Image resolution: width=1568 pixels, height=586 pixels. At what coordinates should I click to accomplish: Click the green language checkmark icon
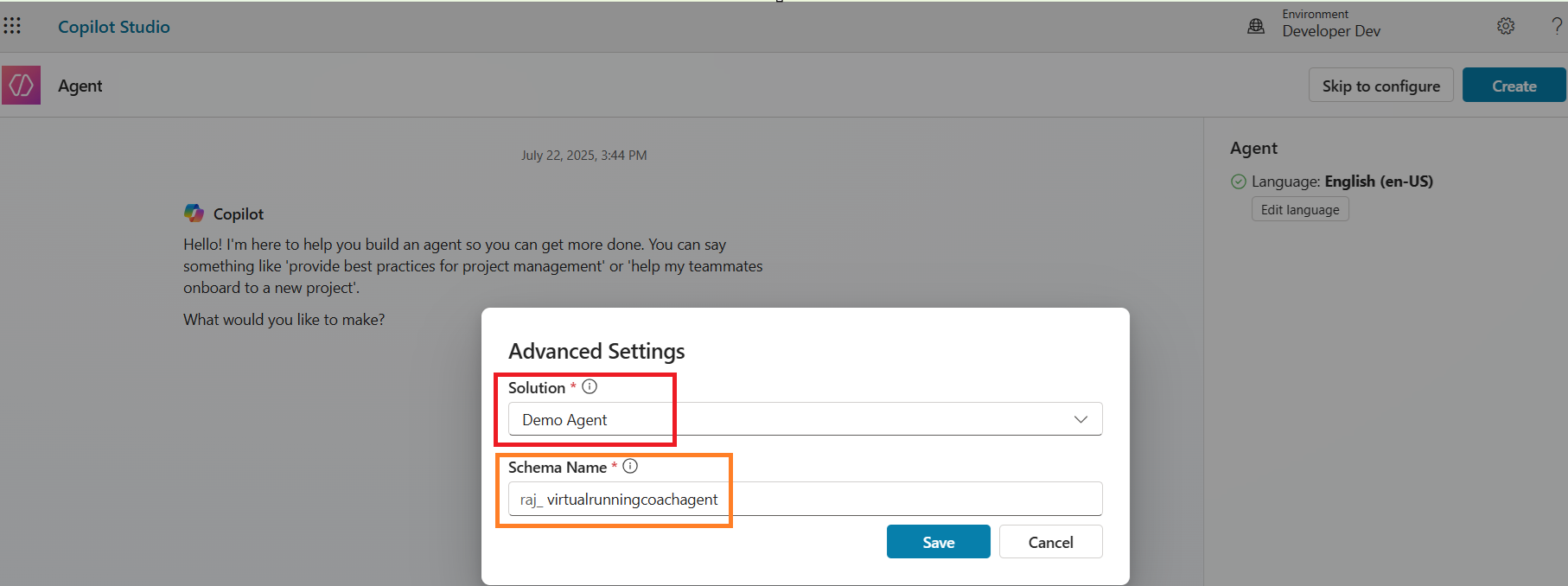point(1239,182)
